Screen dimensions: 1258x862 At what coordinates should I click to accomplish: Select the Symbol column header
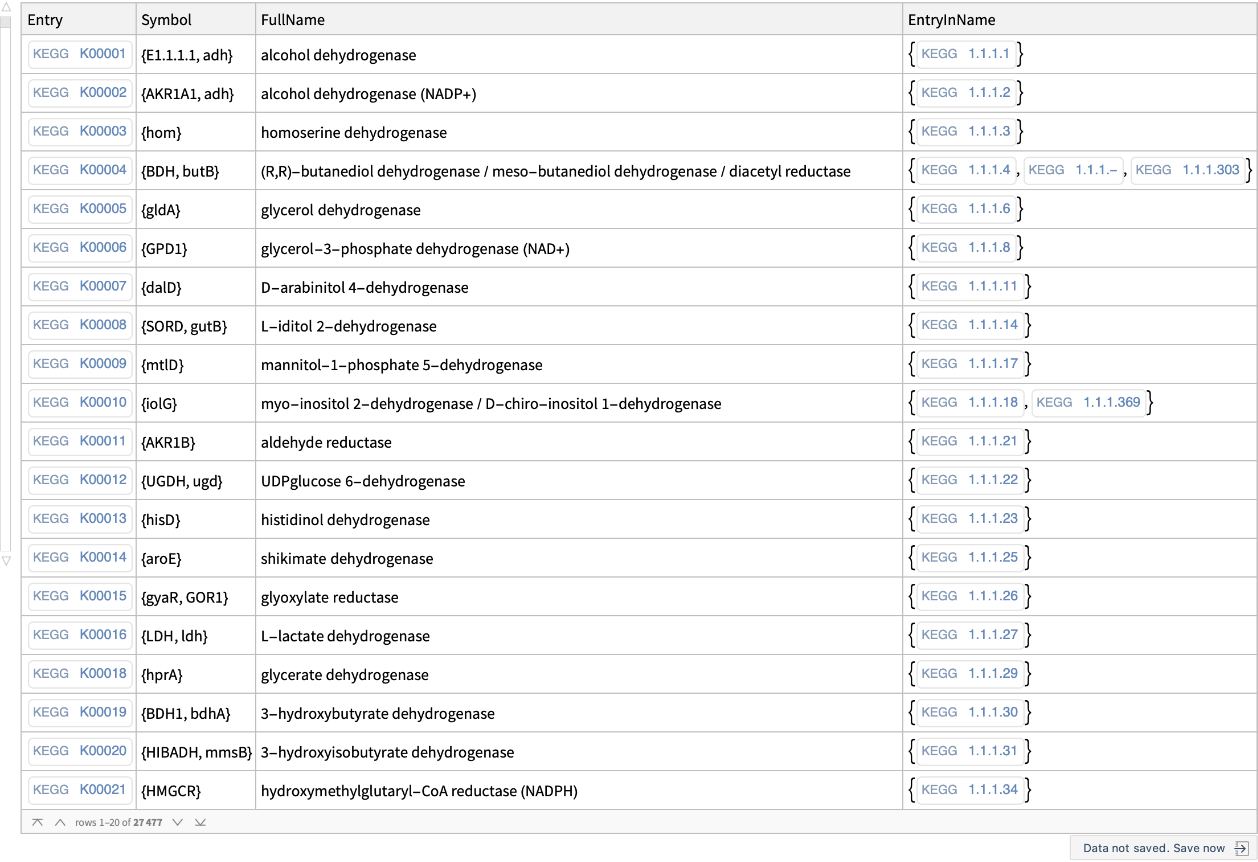[x=166, y=20]
